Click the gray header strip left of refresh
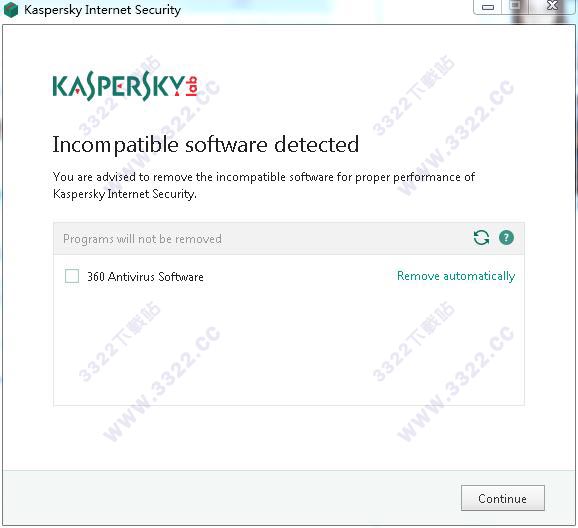Viewport: 578px width, 528px height. tap(347, 239)
